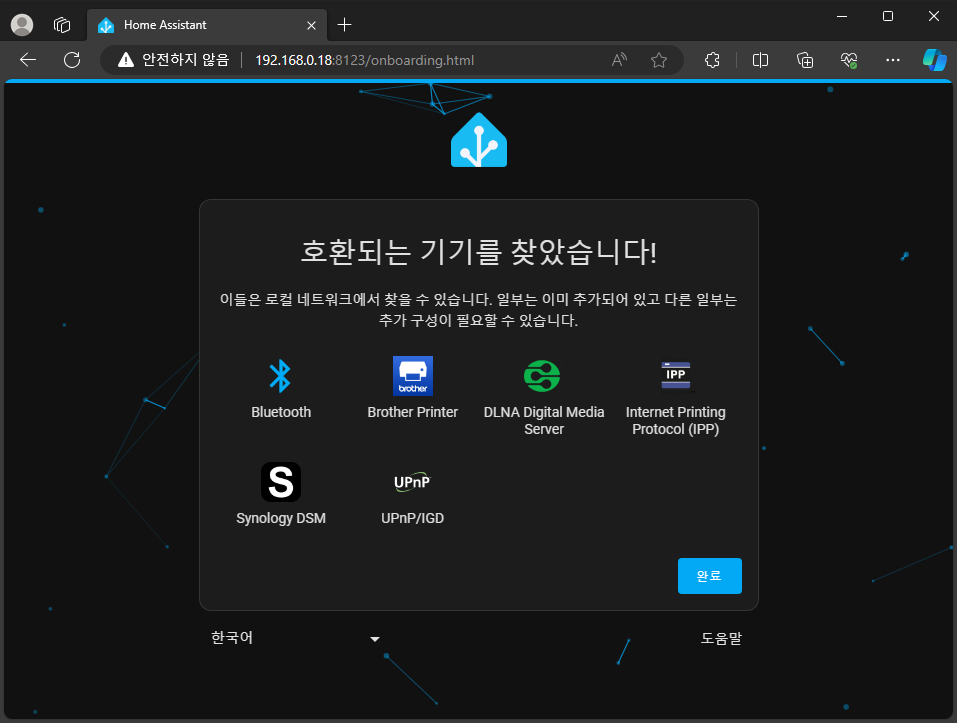Click the 완료 finish button

coord(710,576)
